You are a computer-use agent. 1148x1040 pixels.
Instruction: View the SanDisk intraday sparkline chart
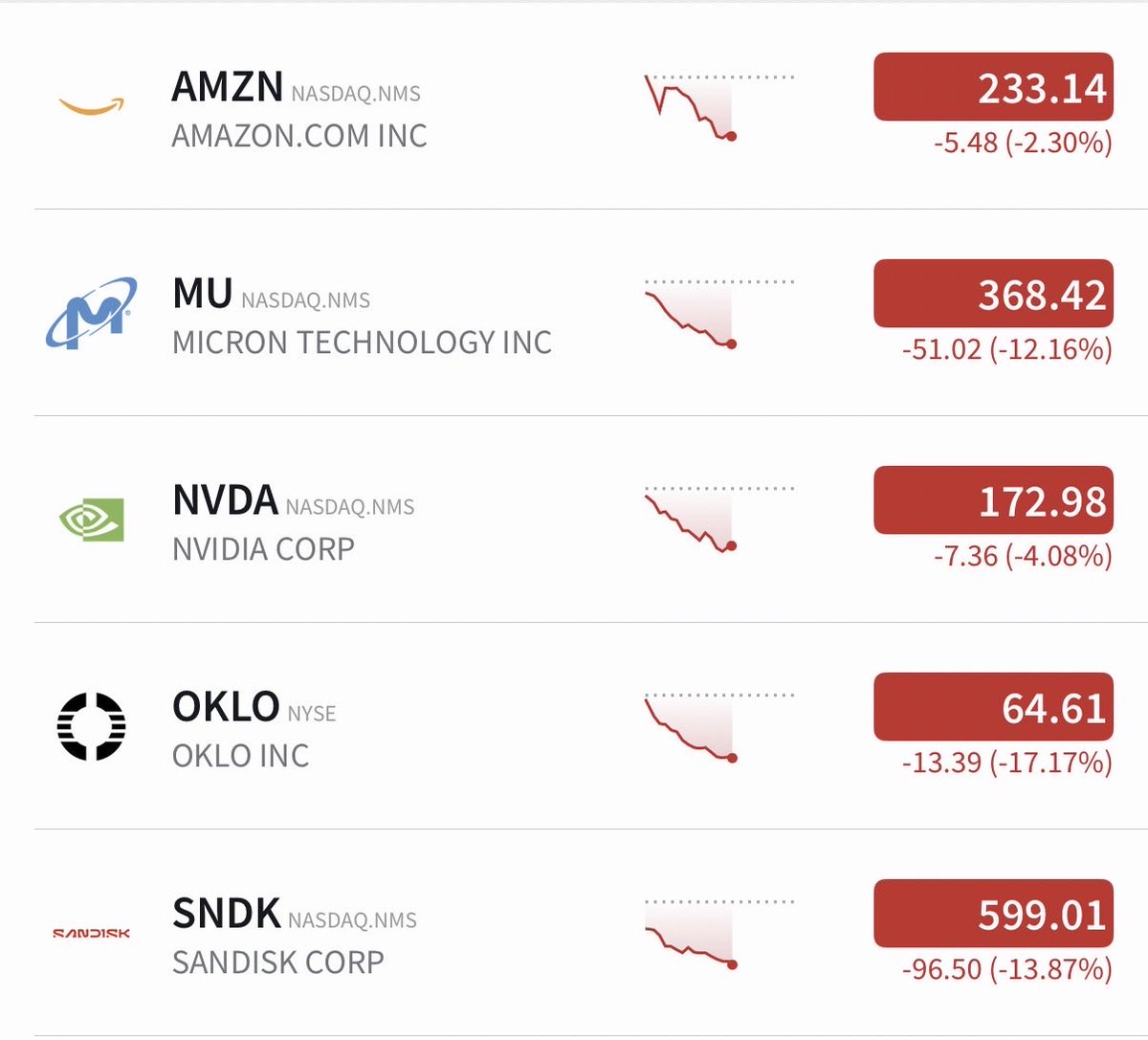[717, 934]
